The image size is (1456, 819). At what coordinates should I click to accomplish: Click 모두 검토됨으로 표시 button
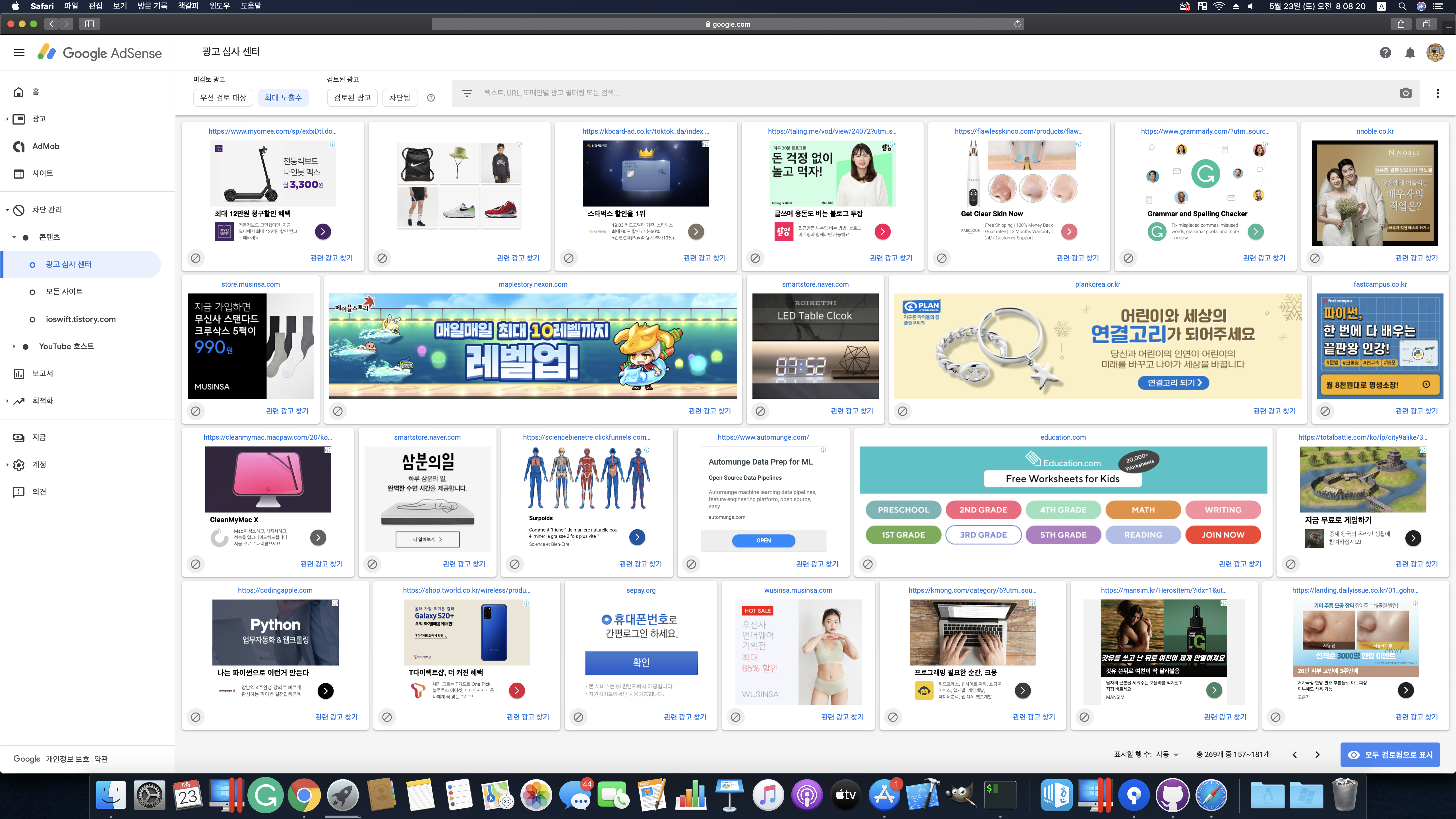[1390, 754]
